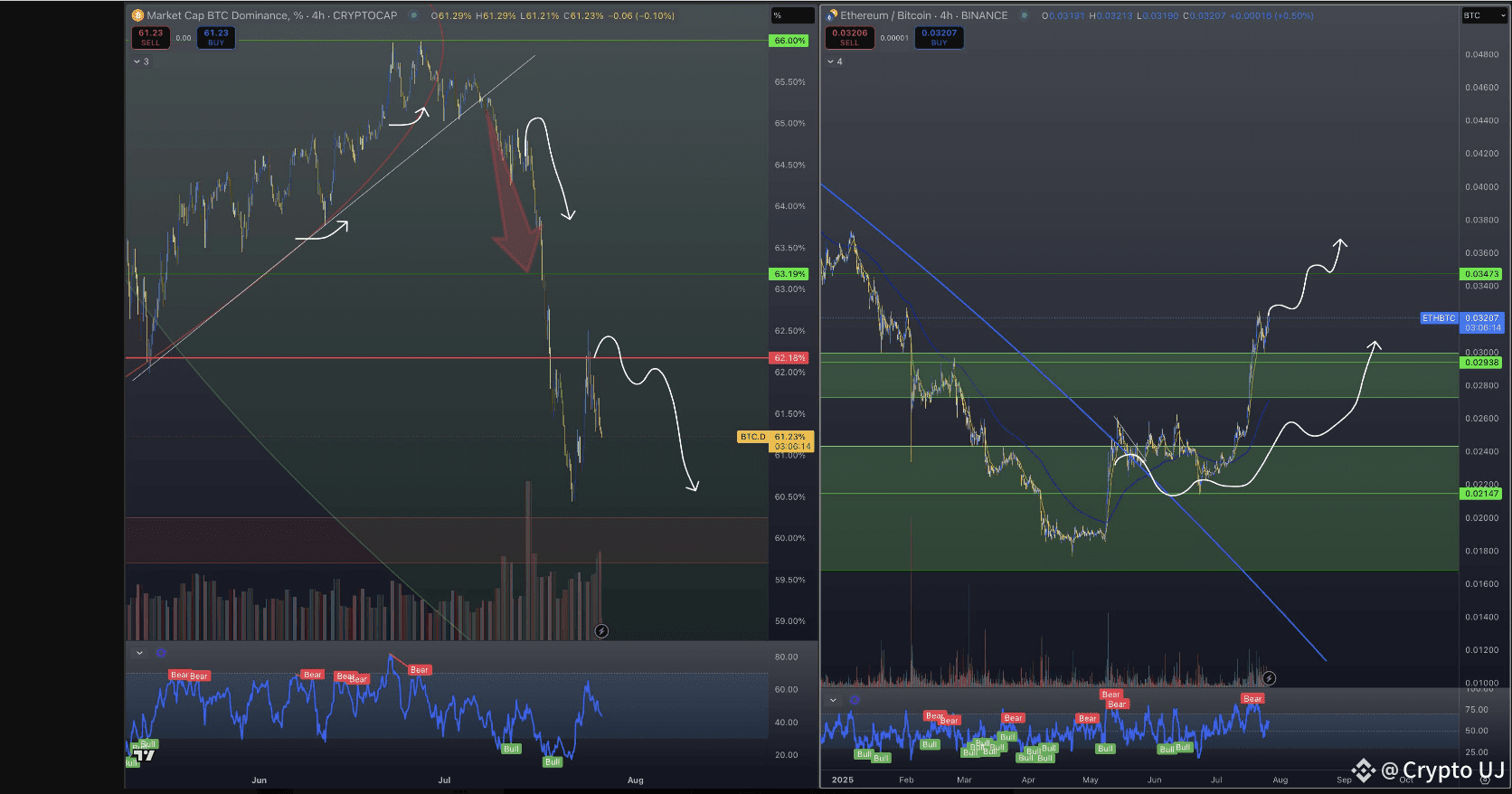Viewport: 1512px width, 794px height.
Task: Click the 80.00 tick on BTC Dominance RSI scale
Action: pos(787,657)
